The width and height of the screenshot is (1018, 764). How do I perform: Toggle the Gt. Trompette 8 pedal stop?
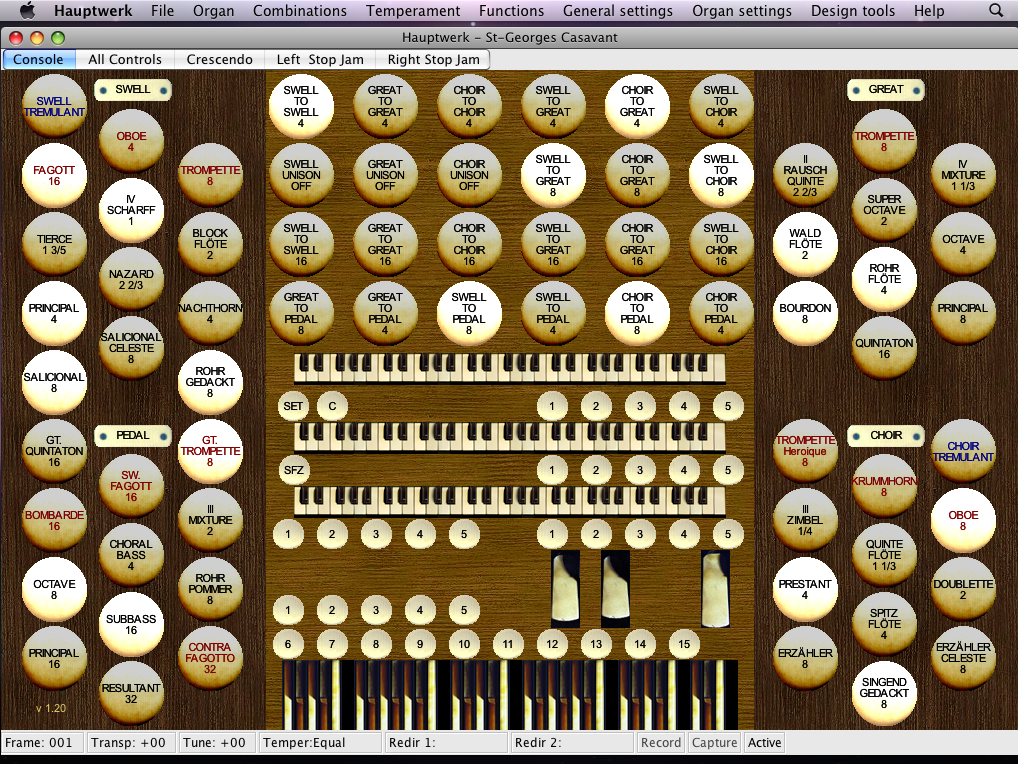[x=210, y=451]
